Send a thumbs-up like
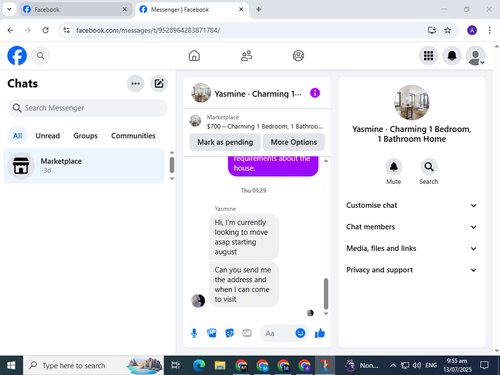Image resolution: width=500 pixels, height=375 pixels. pyautogui.click(x=320, y=333)
